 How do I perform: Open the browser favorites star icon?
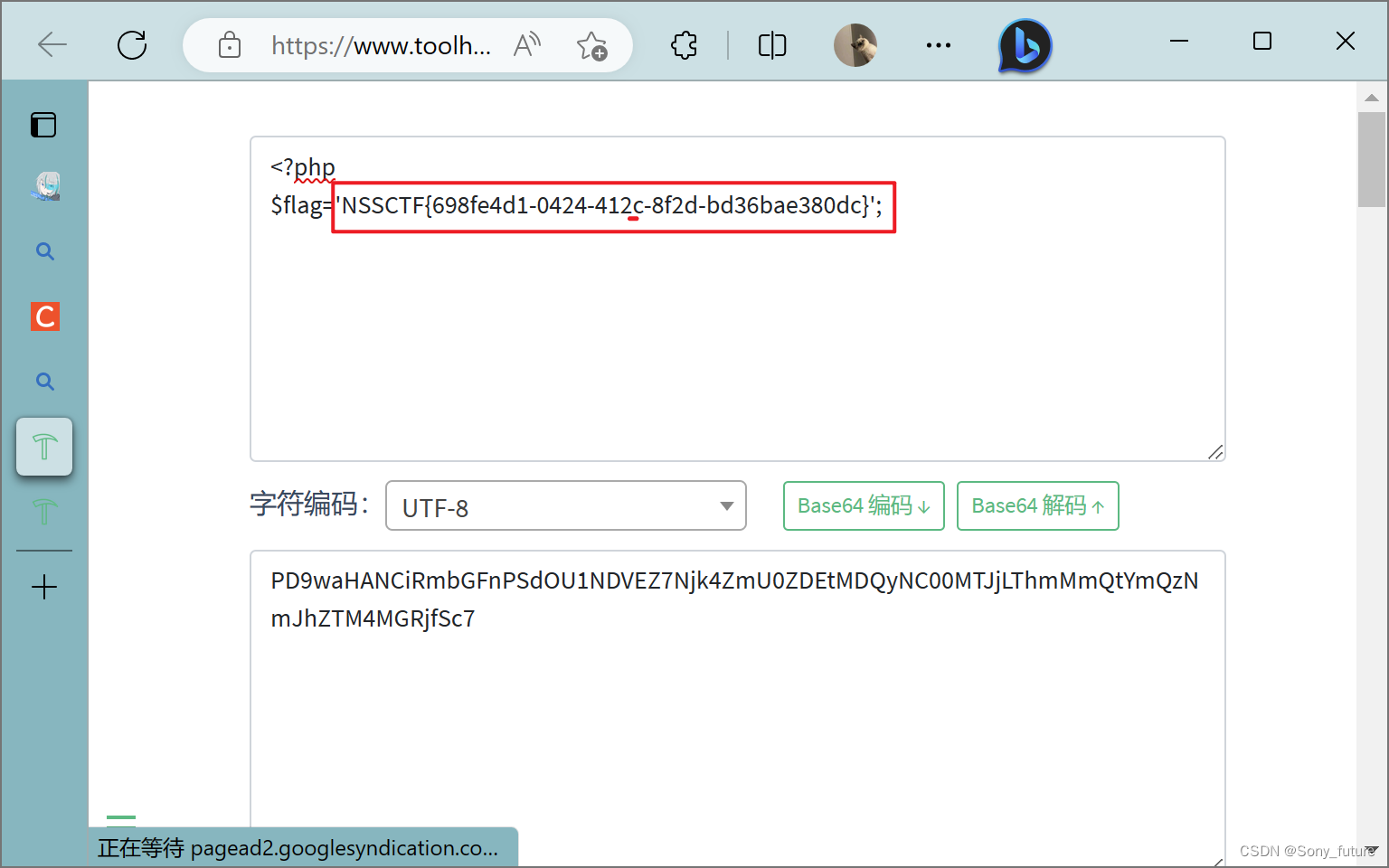point(592,44)
